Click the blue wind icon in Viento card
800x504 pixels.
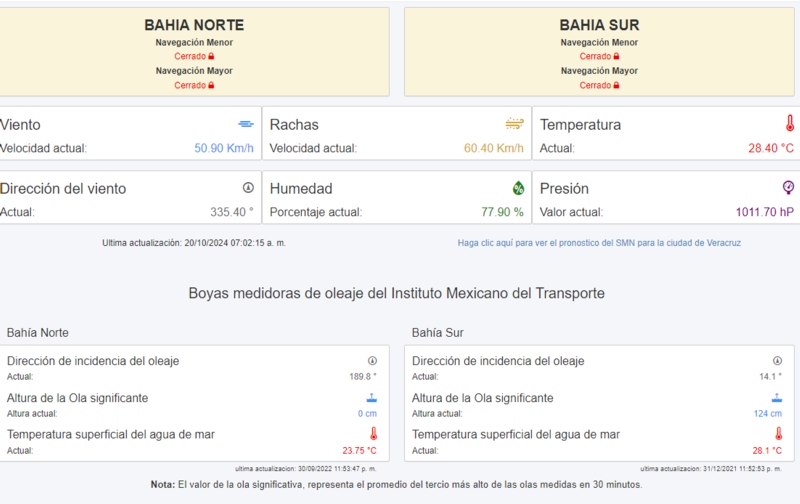[x=246, y=124]
